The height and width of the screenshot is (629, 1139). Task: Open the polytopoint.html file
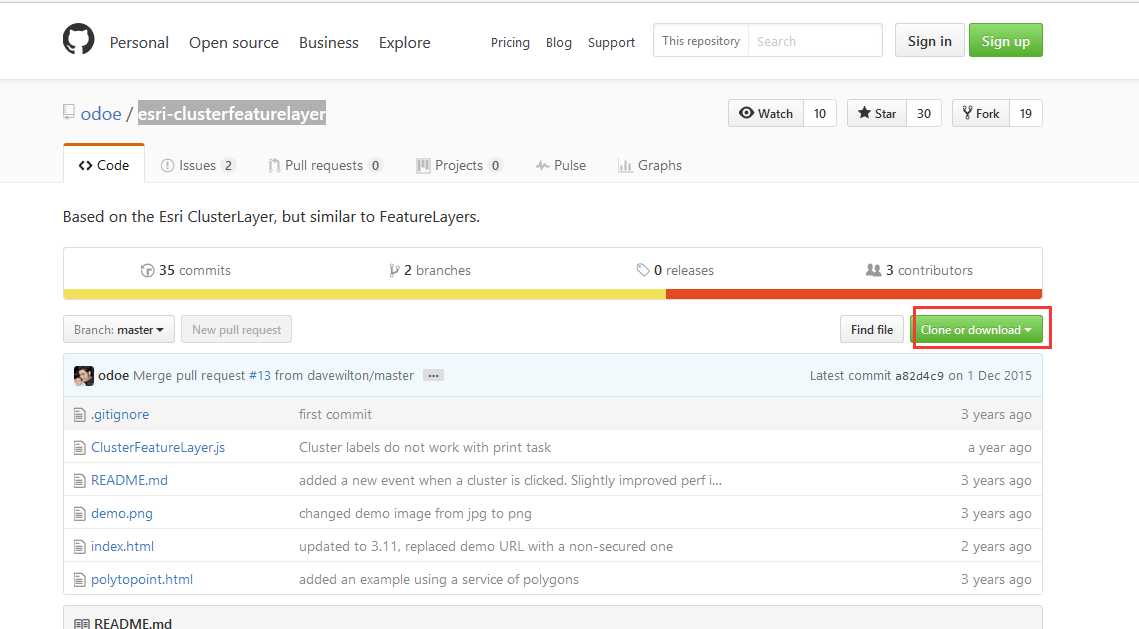[x=142, y=580]
